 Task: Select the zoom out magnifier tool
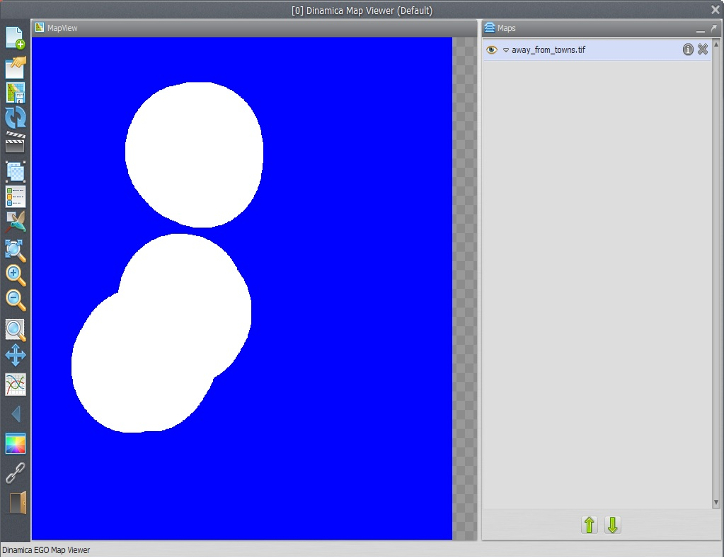[x=15, y=300]
